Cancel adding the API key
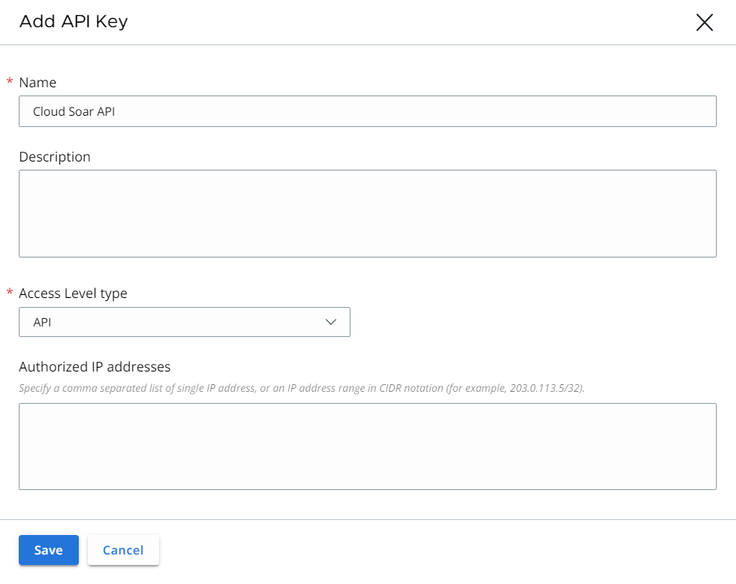 tap(123, 550)
